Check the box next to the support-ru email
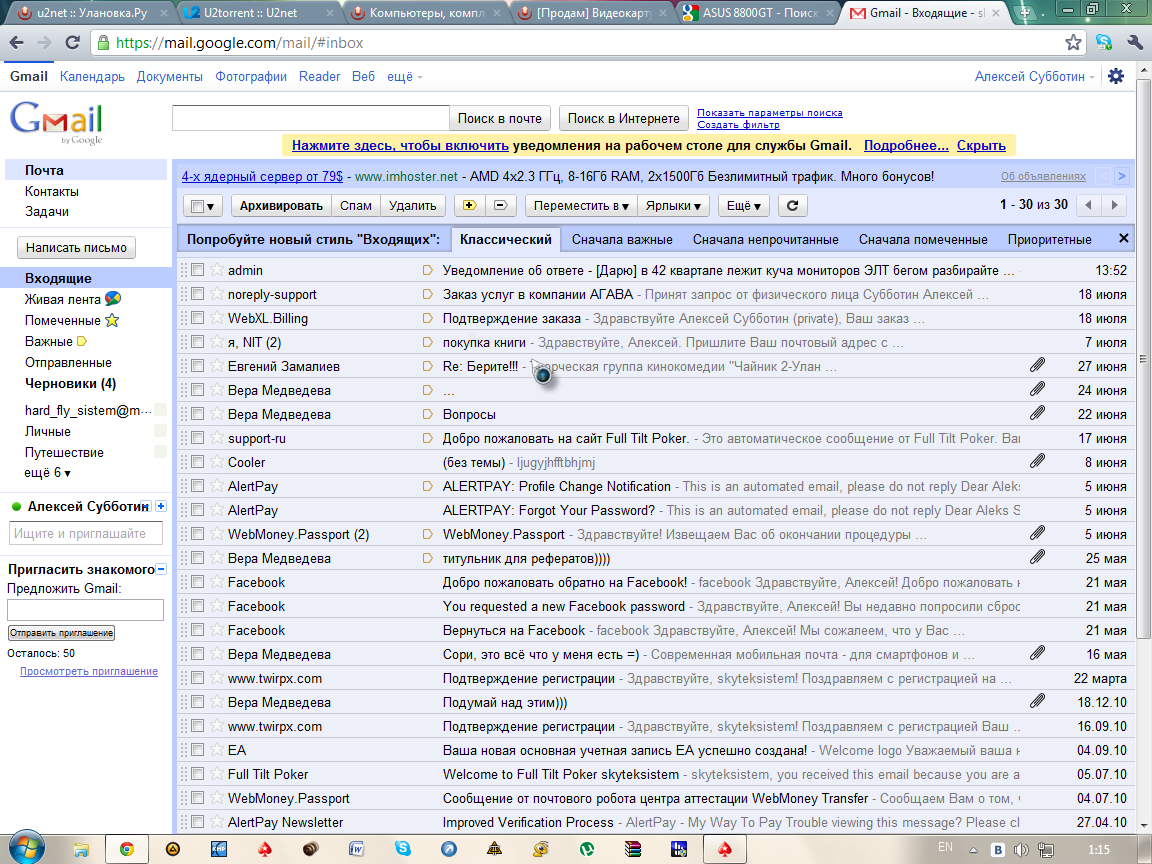Screen dimensions: 1152x864 pyautogui.click(x=198, y=438)
